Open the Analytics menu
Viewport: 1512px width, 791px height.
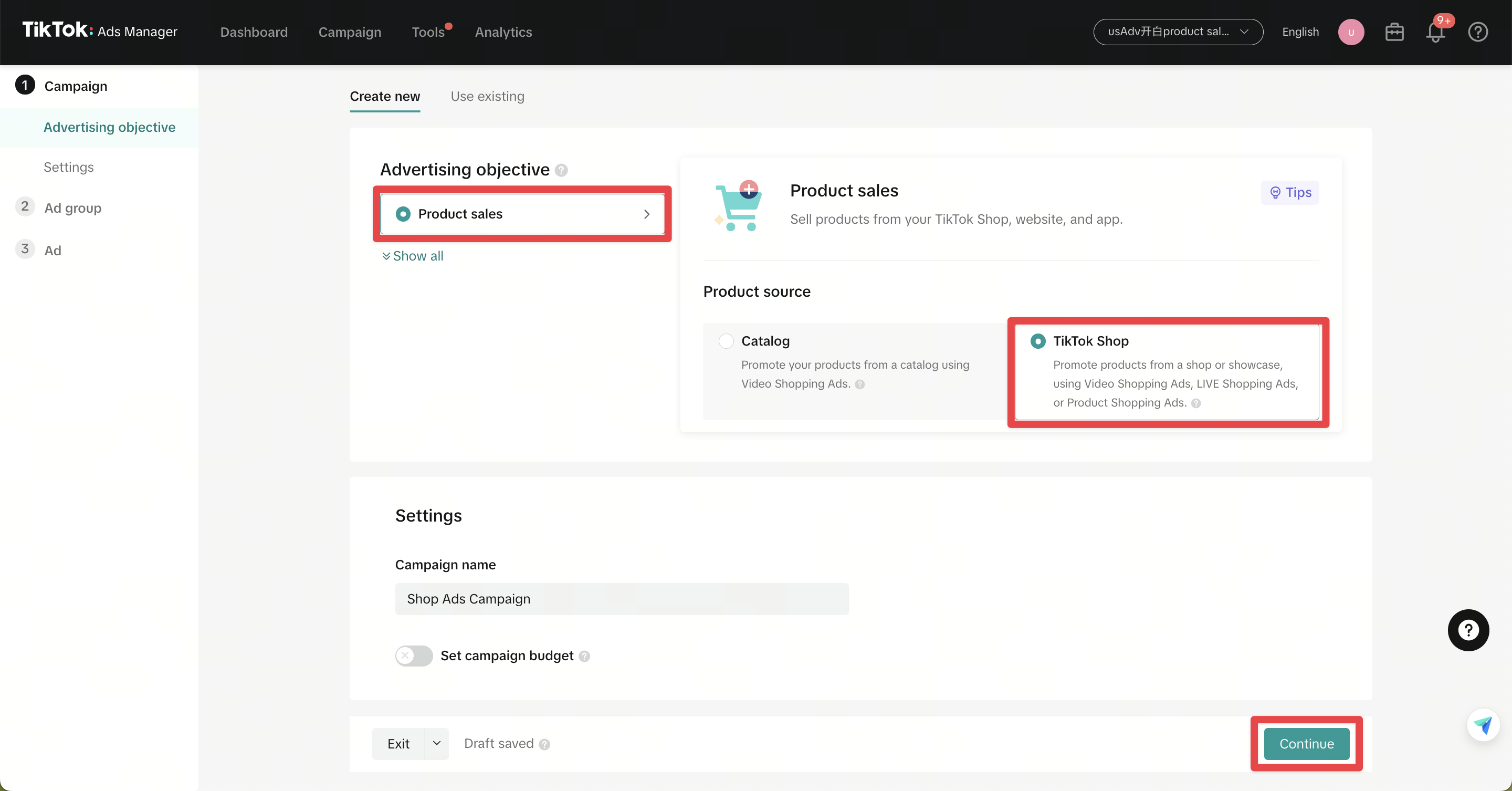tap(503, 32)
